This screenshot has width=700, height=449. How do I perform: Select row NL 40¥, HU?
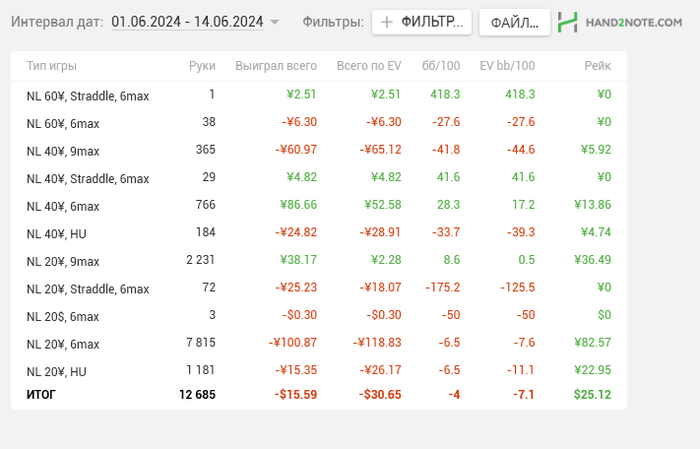coord(319,233)
